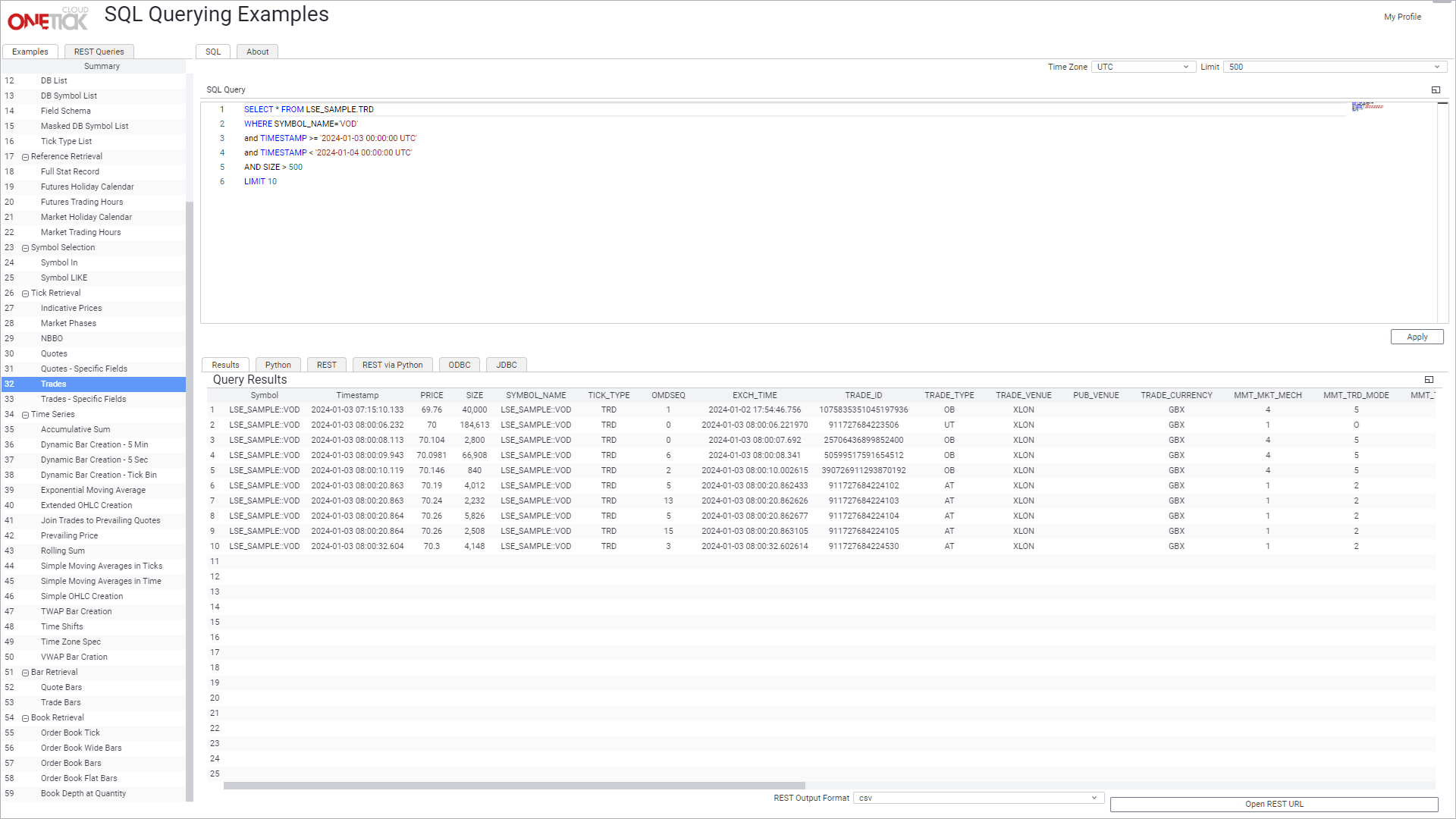Collapse the Symbol Selection tree group

coord(26,248)
